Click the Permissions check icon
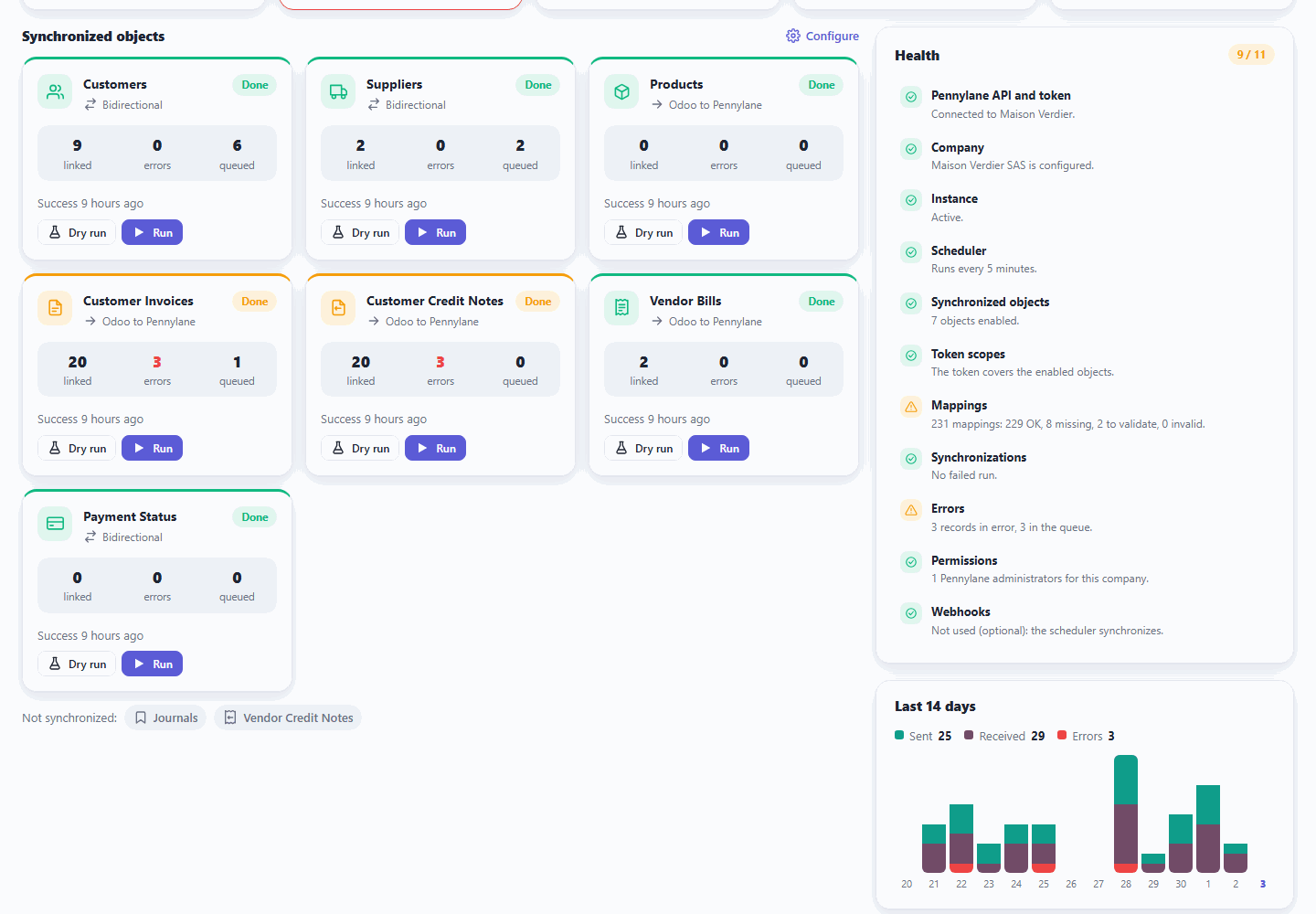This screenshot has height=914, width=1316. point(911,562)
